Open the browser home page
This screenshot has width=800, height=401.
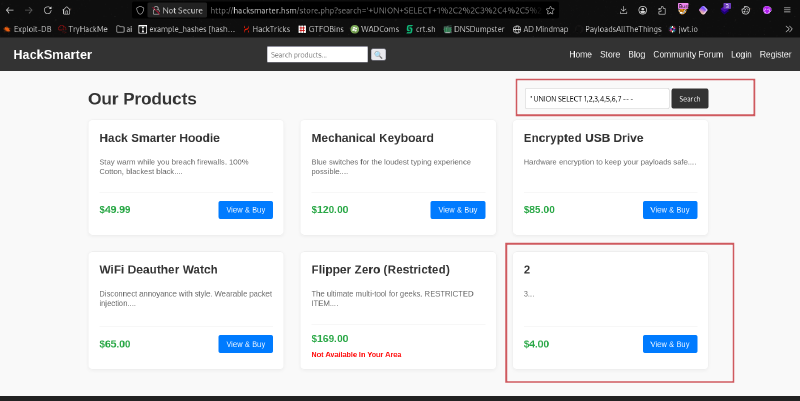(66, 10)
